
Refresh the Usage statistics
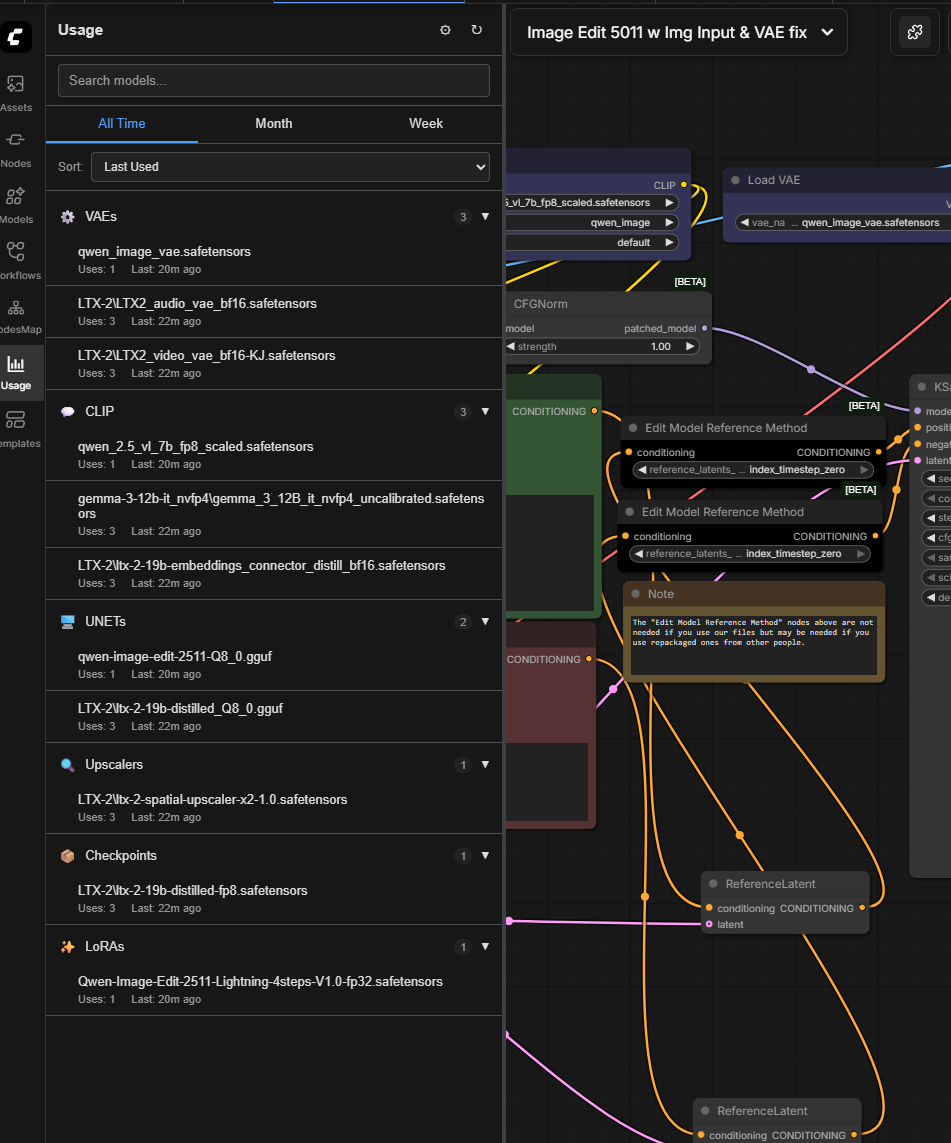tap(477, 30)
